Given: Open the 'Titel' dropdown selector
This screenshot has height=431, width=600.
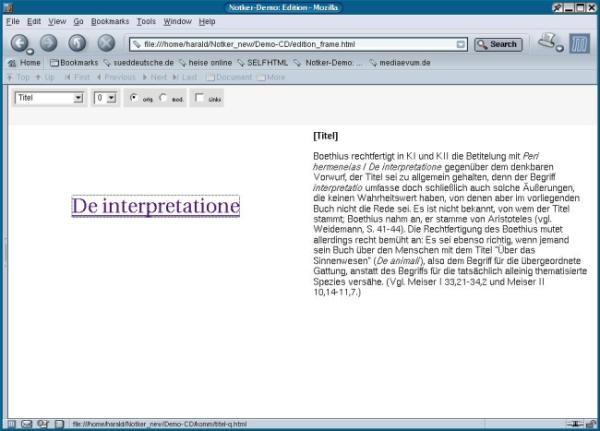Looking at the screenshot, I should 49,98.
